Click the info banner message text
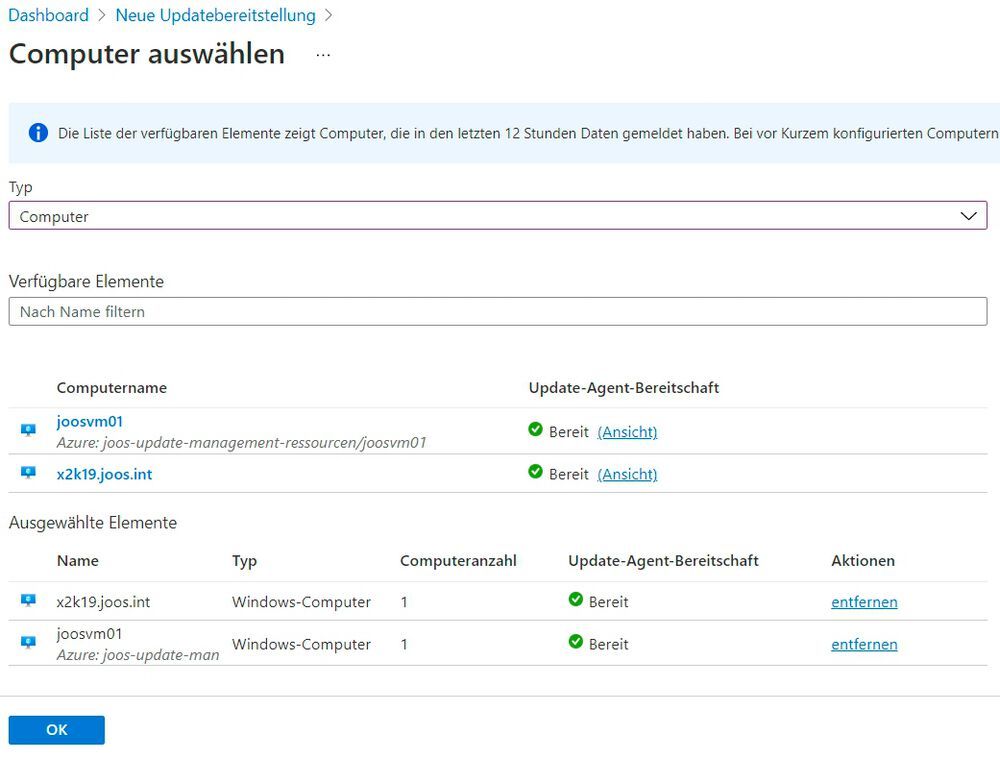 coord(528,133)
